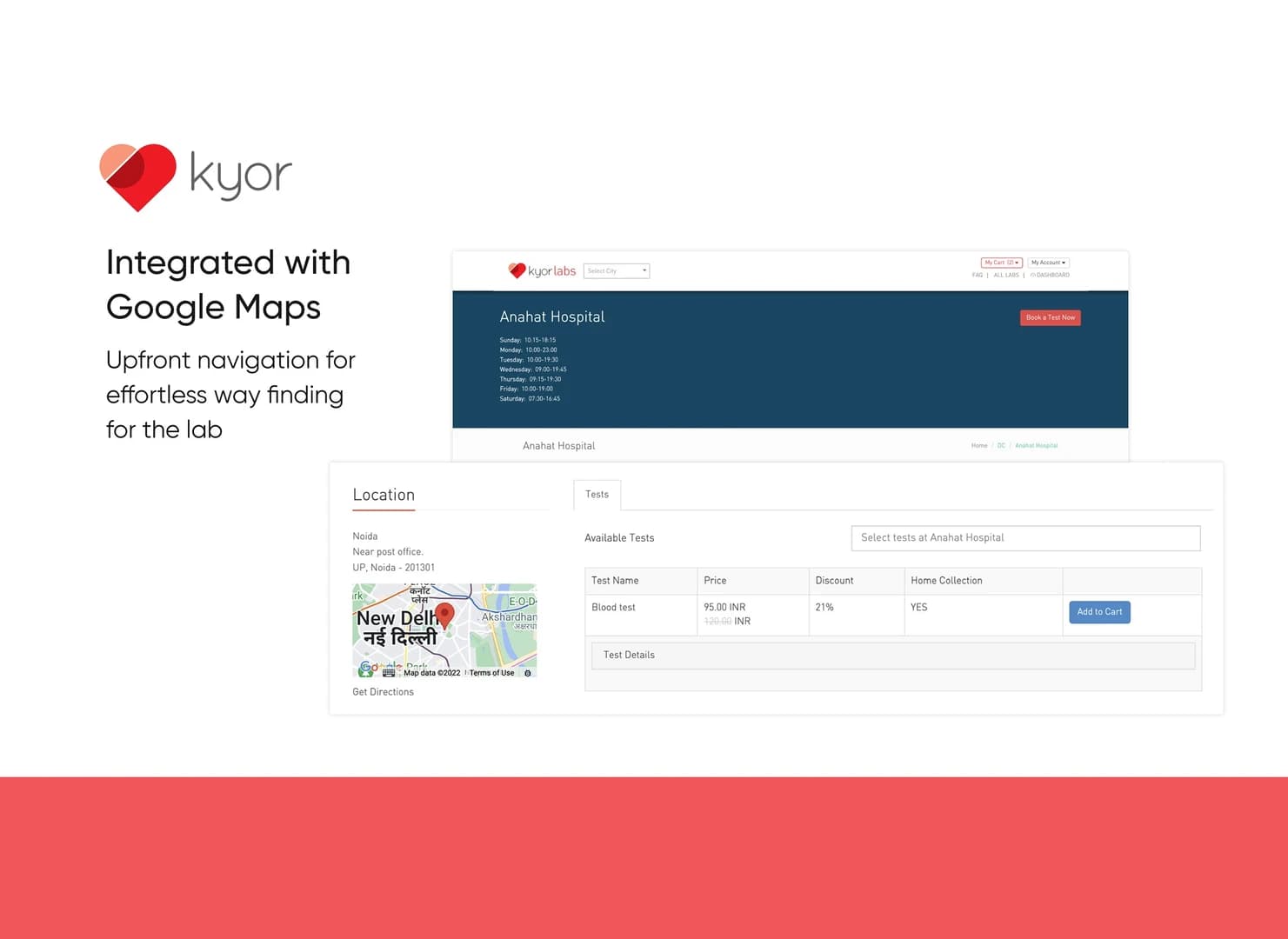Click the Saturday 07:30-16:45 hours line
The image size is (1288, 939).
[x=530, y=399]
